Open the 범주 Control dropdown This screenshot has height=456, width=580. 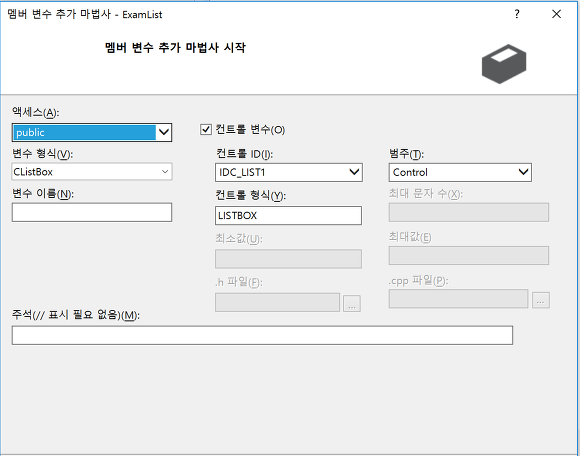click(x=460, y=172)
